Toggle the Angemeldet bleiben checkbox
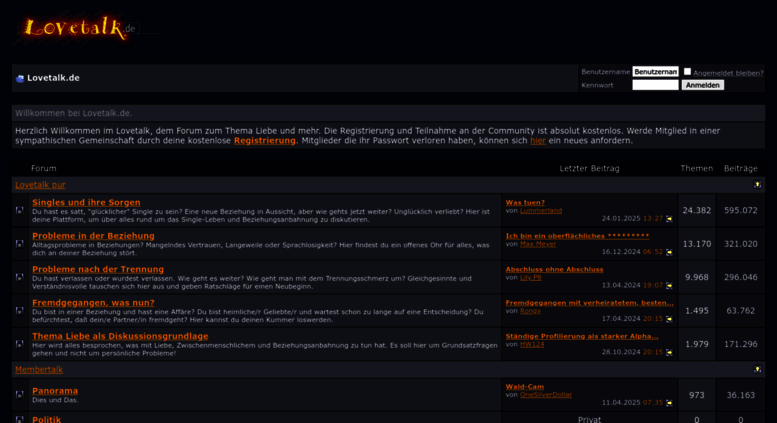This screenshot has width=777, height=423. click(687, 71)
